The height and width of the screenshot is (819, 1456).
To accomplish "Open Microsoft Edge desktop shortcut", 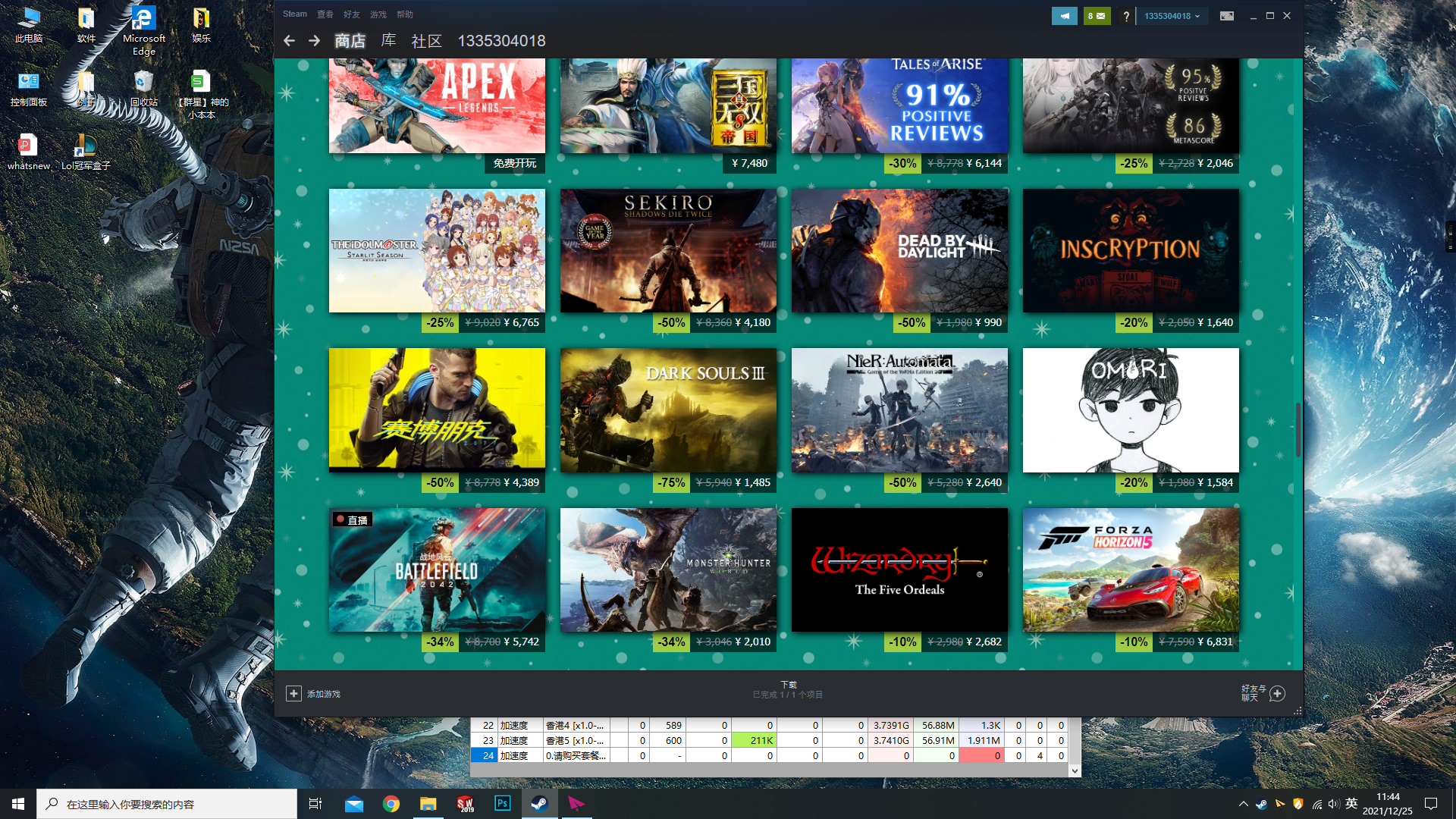I will pyautogui.click(x=143, y=30).
